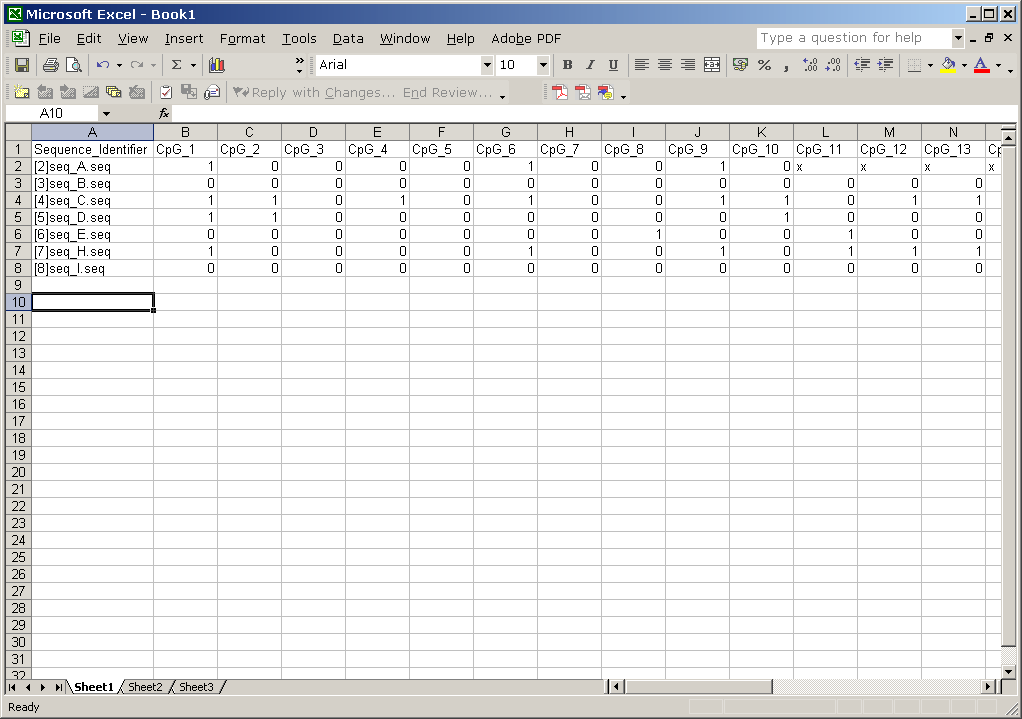Apply the red font color
1022x719 pixels.
pyautogui.click(x=981, y=65)
